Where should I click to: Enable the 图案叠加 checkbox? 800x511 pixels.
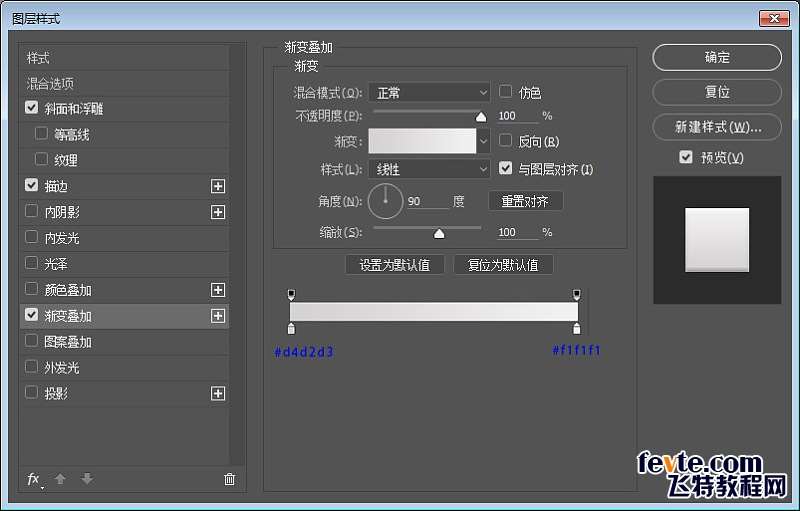tap(32, 340)
